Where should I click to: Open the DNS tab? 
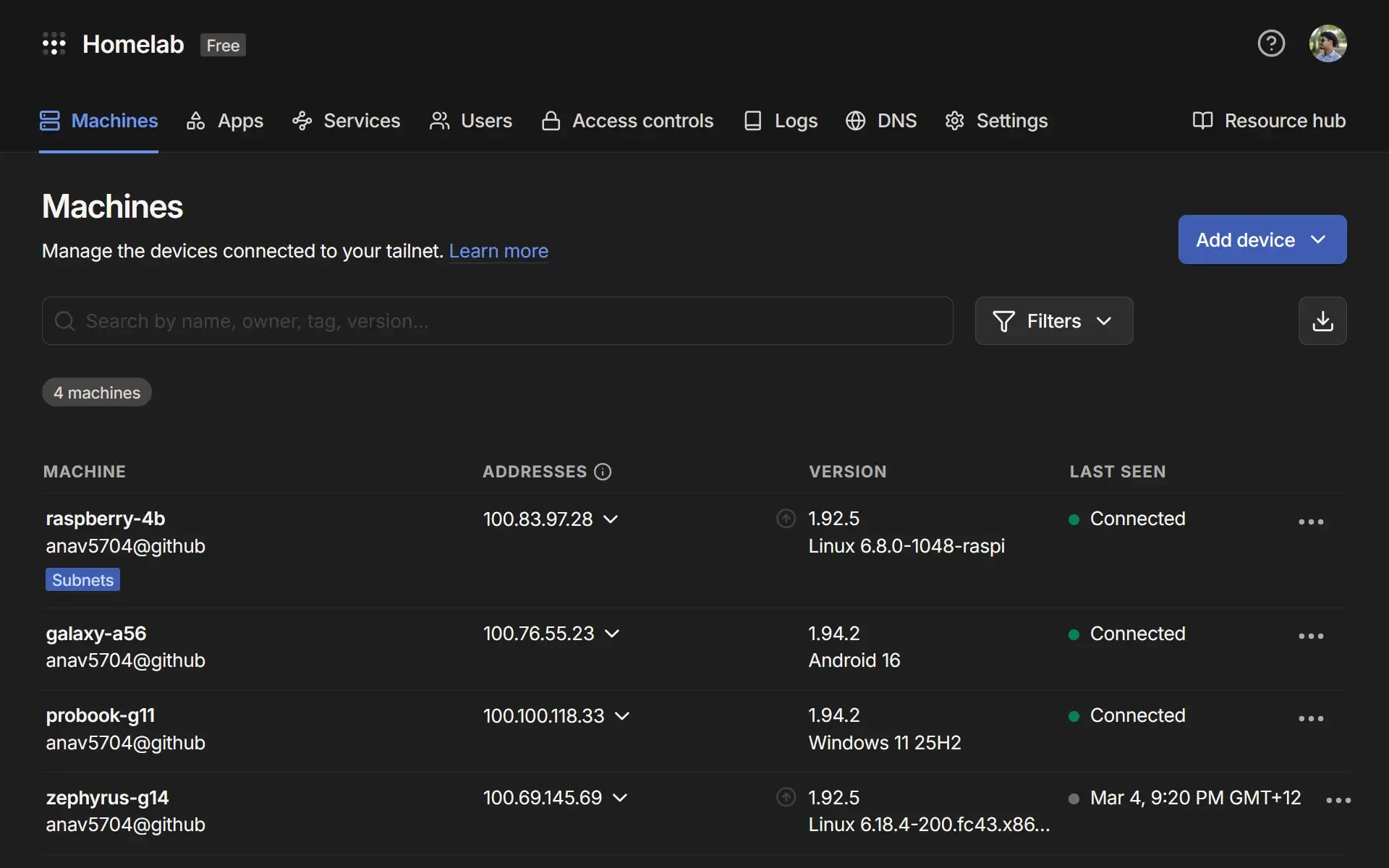[x=880, y=120]
